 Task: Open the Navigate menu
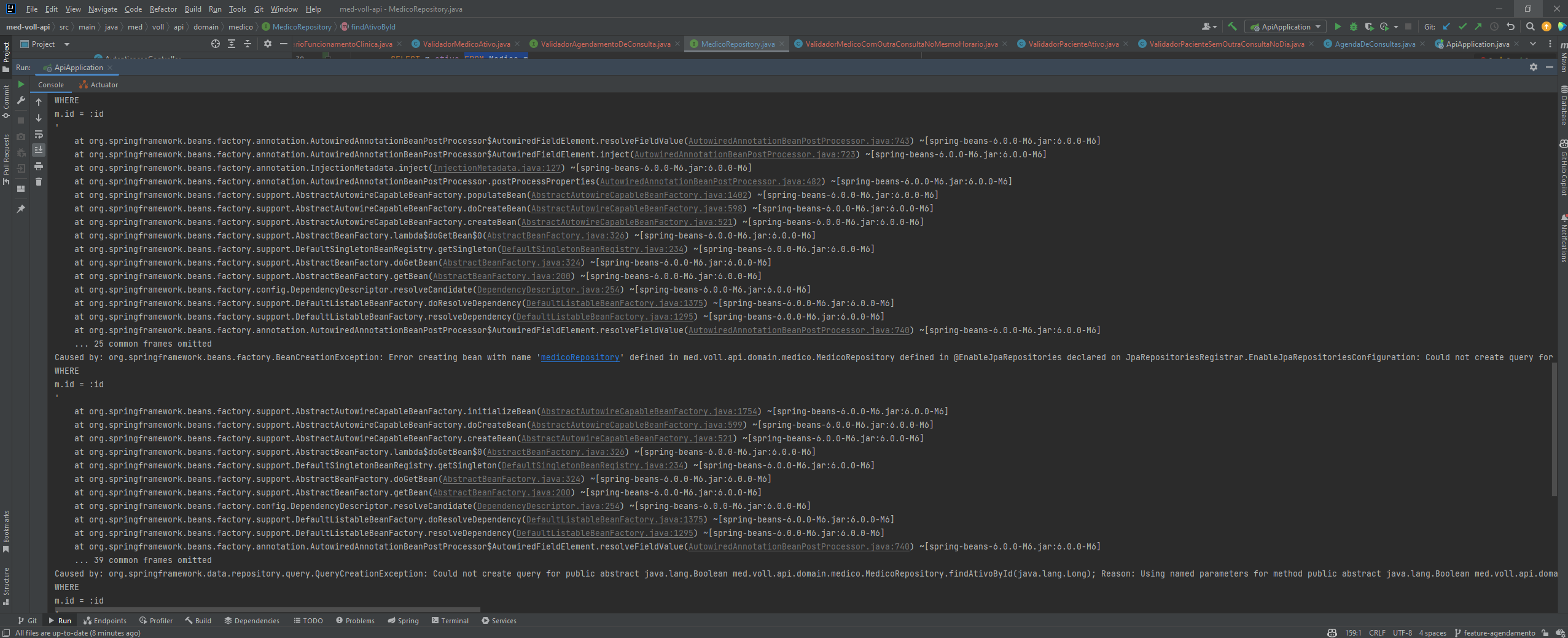click(103, 9)
